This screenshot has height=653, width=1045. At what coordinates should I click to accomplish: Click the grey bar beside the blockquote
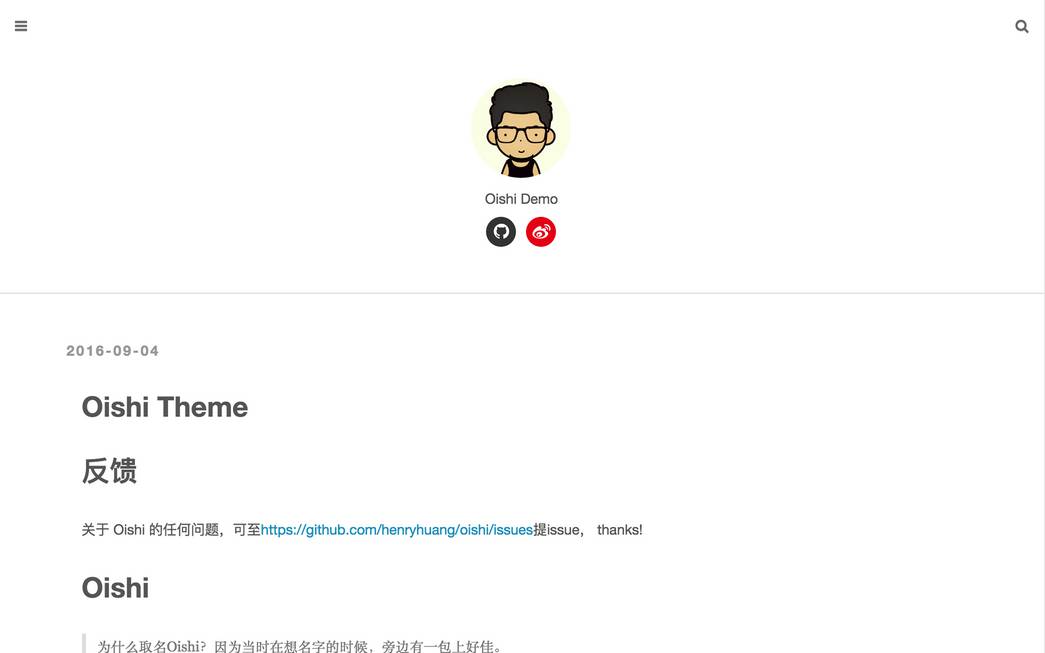(x=84, y=644)
